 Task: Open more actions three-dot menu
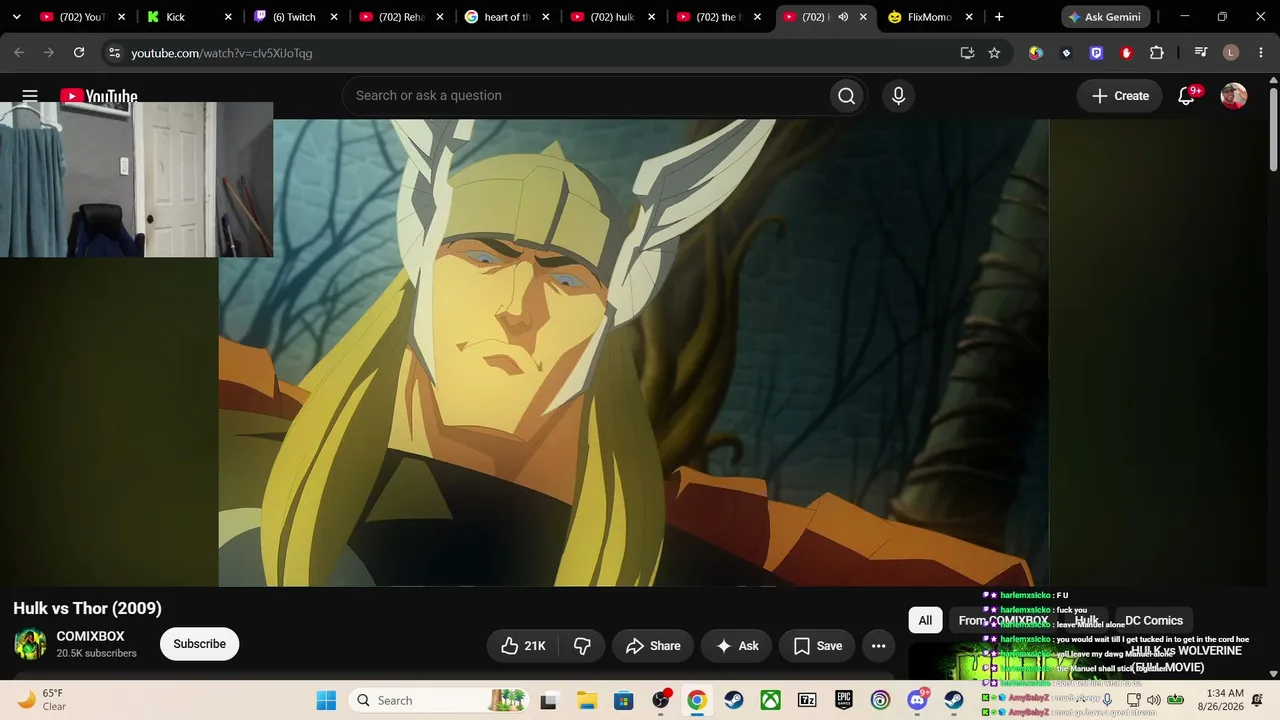879,646
